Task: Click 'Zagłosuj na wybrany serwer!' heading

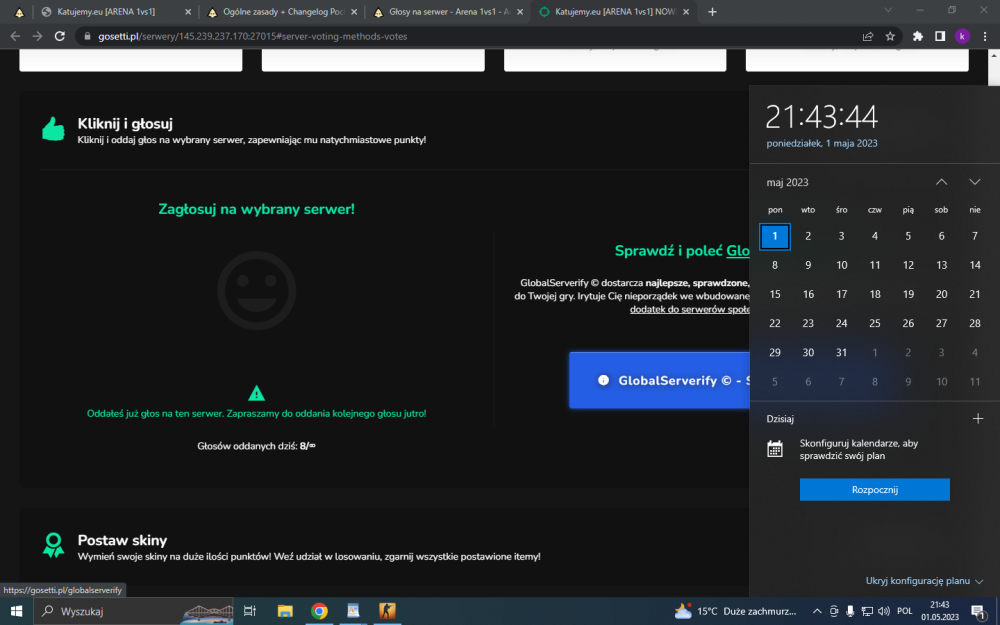Action: tap(256, 209)
